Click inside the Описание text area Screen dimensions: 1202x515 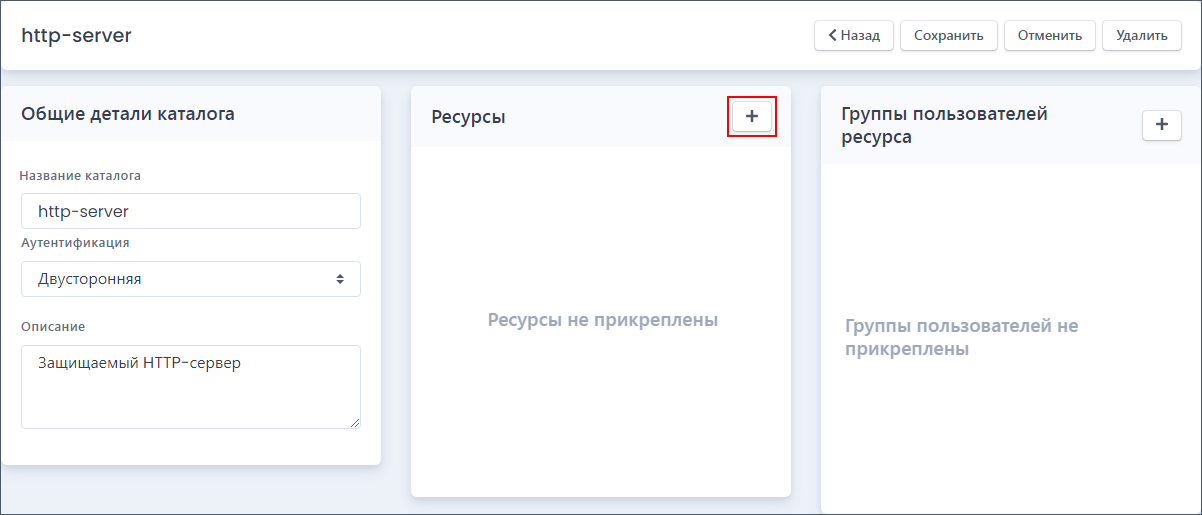(x=191, y=387)
